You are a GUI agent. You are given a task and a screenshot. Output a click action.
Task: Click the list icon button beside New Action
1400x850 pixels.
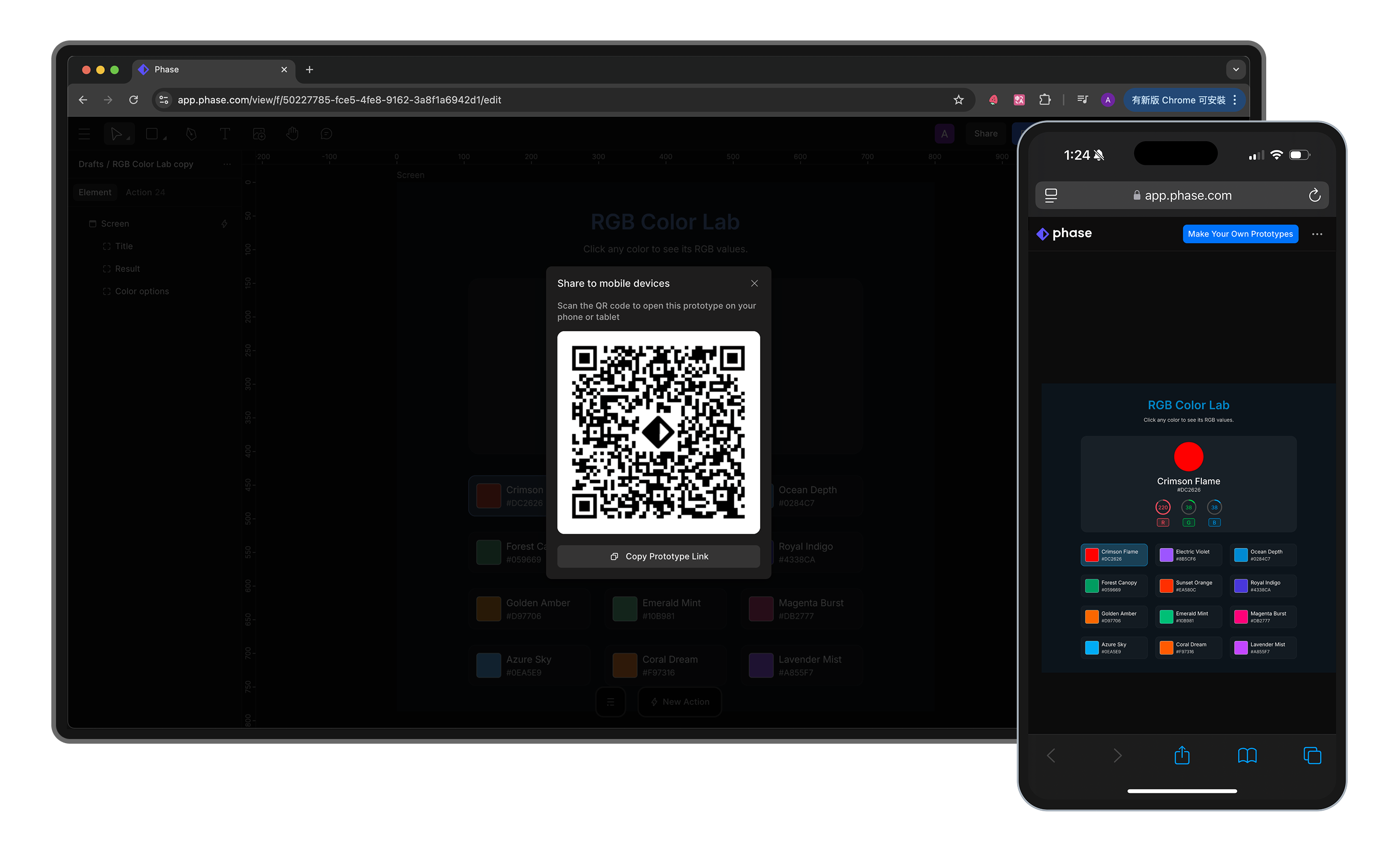[x=611, y=702]
